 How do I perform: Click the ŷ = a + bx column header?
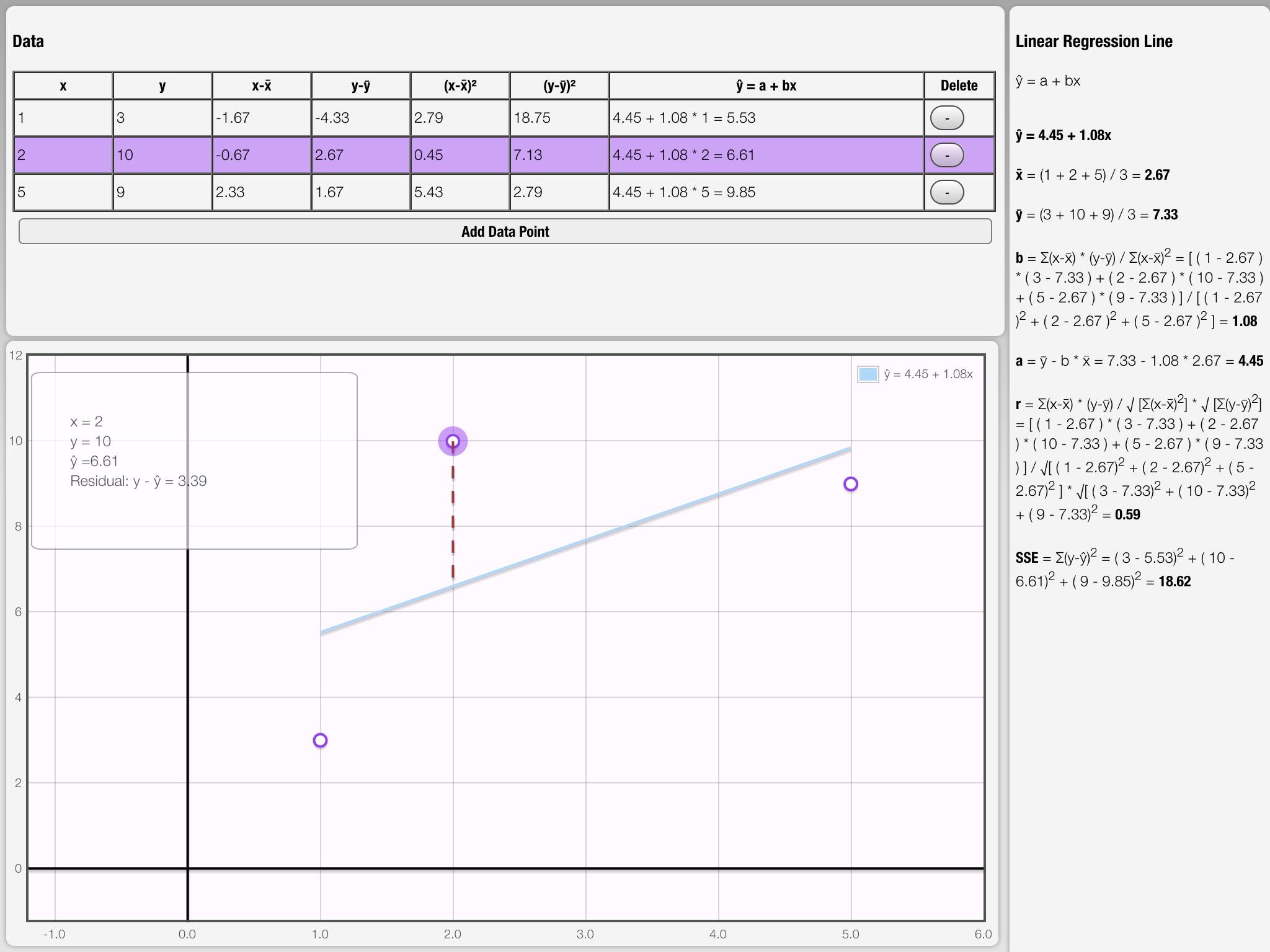pos(766,86)
